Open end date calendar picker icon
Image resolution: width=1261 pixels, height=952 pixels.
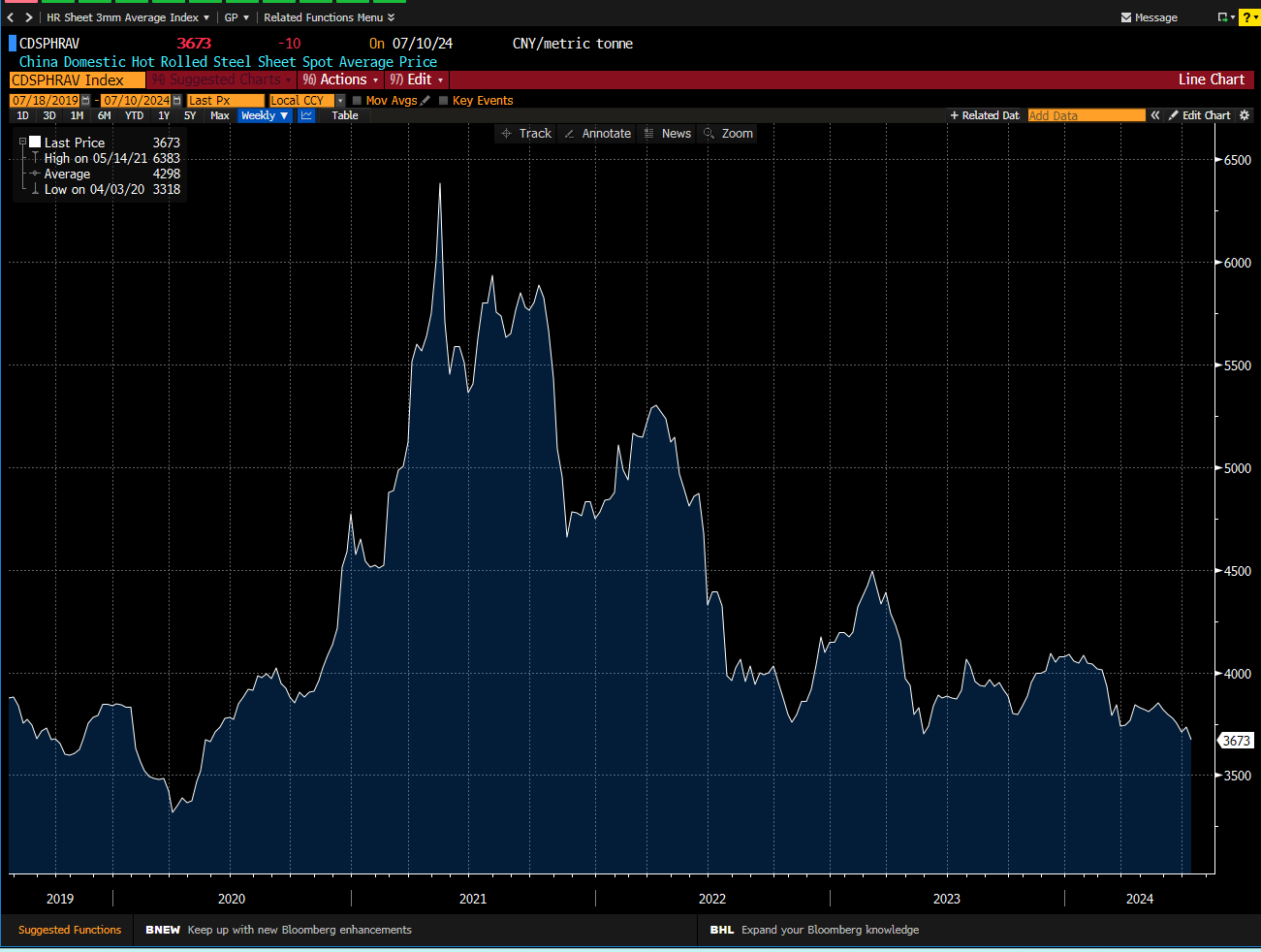click(177, 101)
